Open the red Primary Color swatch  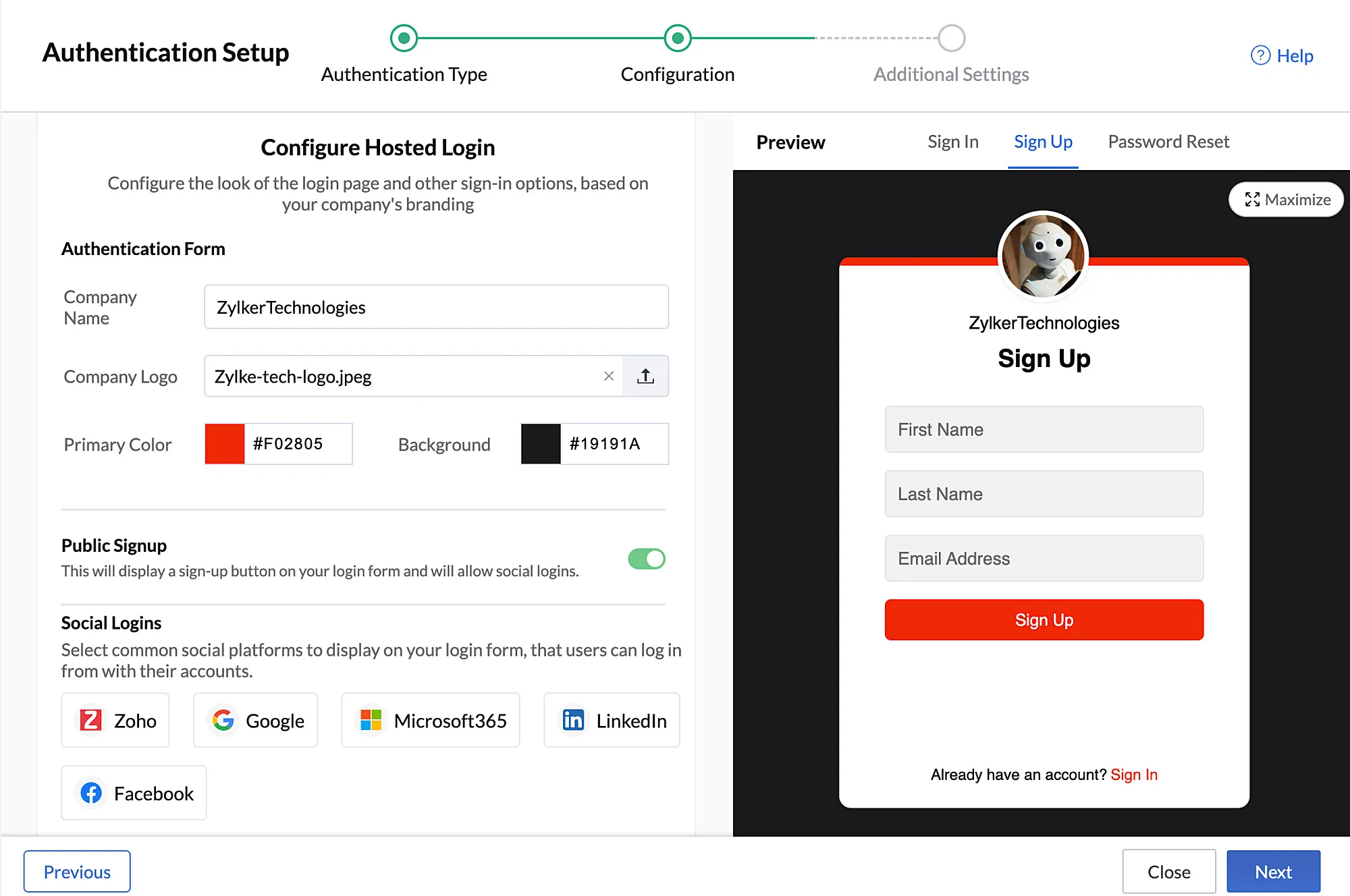pyautogui.click(x=225, y=444)
